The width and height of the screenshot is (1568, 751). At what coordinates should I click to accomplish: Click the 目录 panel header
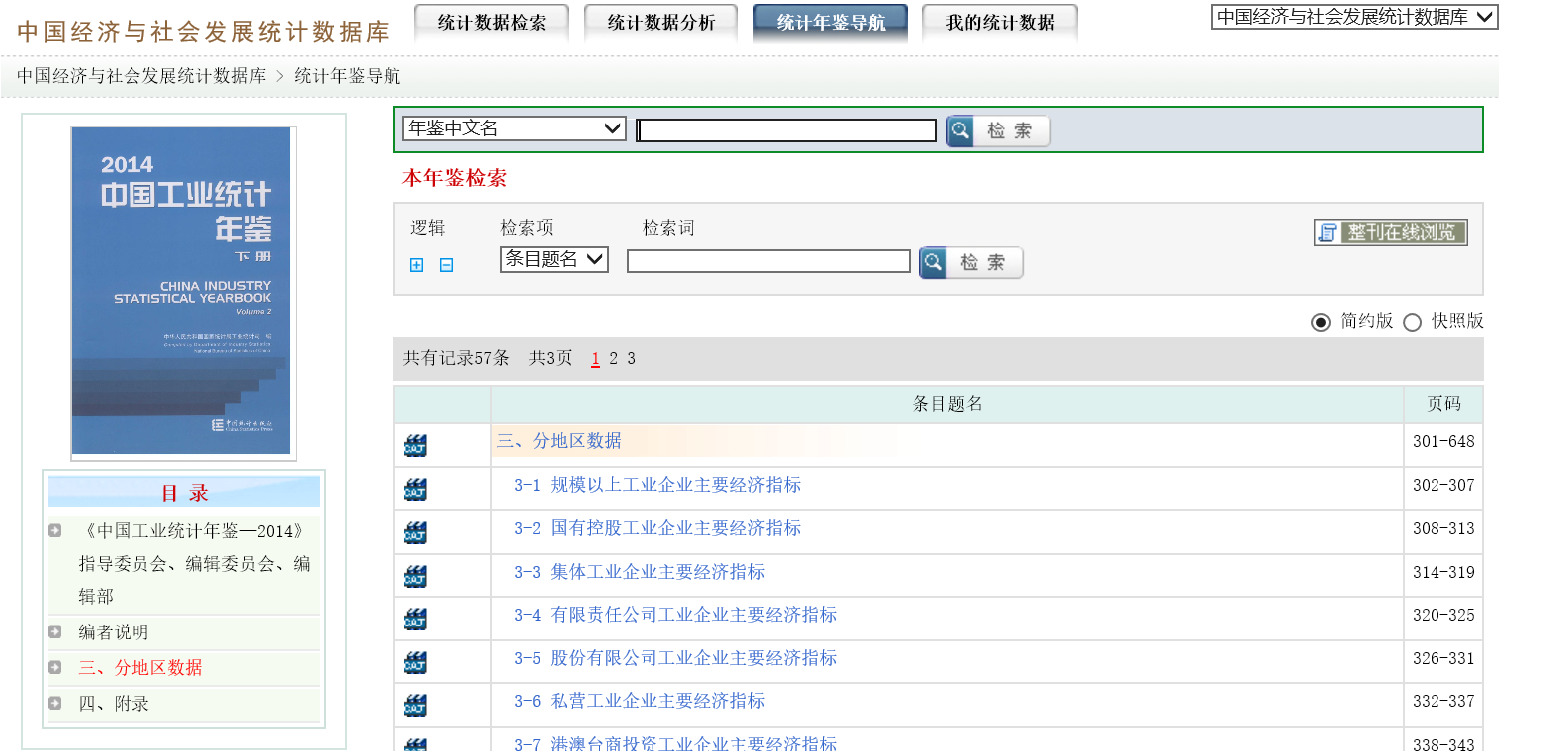[184, 493]
